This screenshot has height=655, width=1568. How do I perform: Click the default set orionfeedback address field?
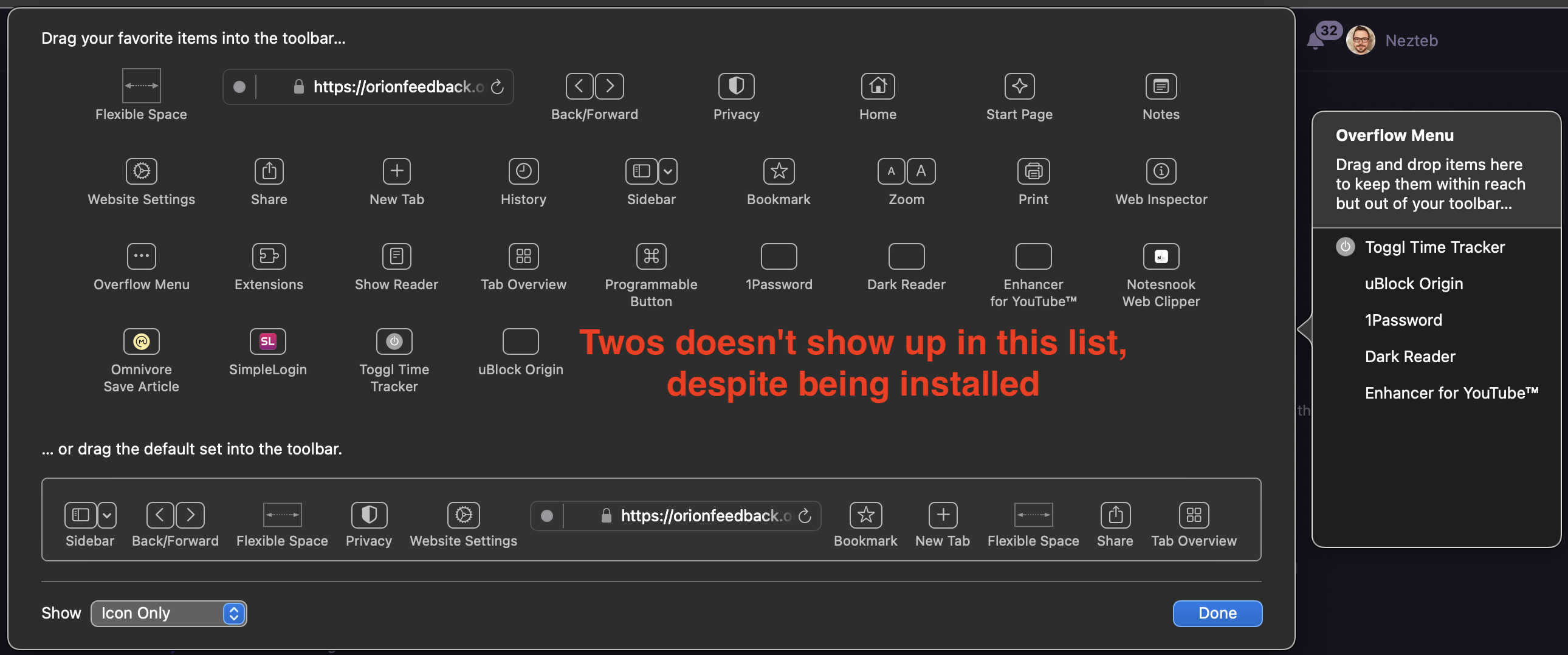(x=676, y=516)
